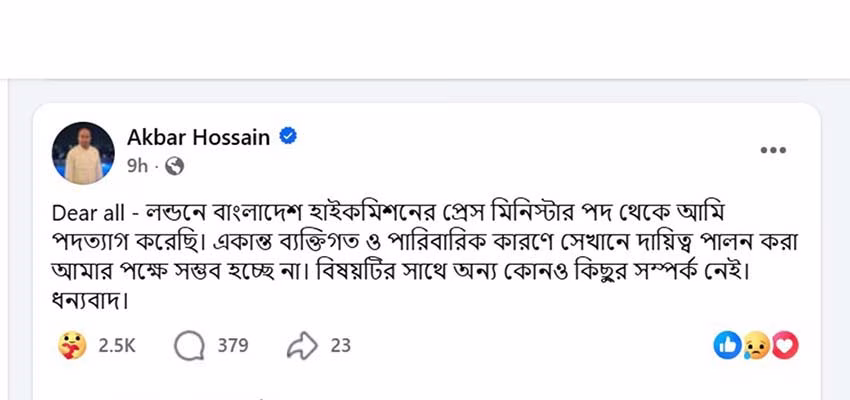
Task: Open the 9h post timestamp
Action: pyautogui.click(x=137, y=165)
